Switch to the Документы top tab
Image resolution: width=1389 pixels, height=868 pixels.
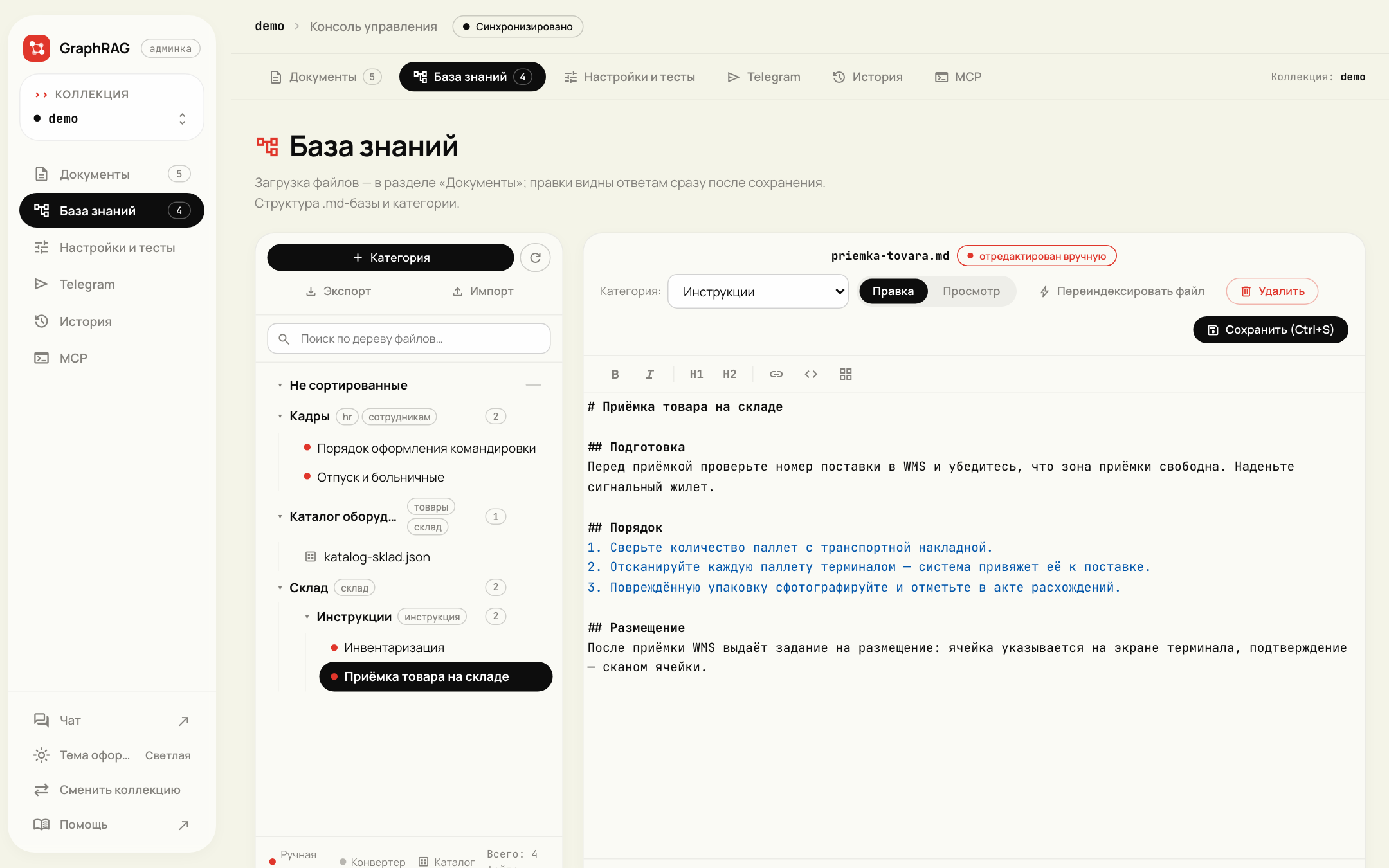325,77
